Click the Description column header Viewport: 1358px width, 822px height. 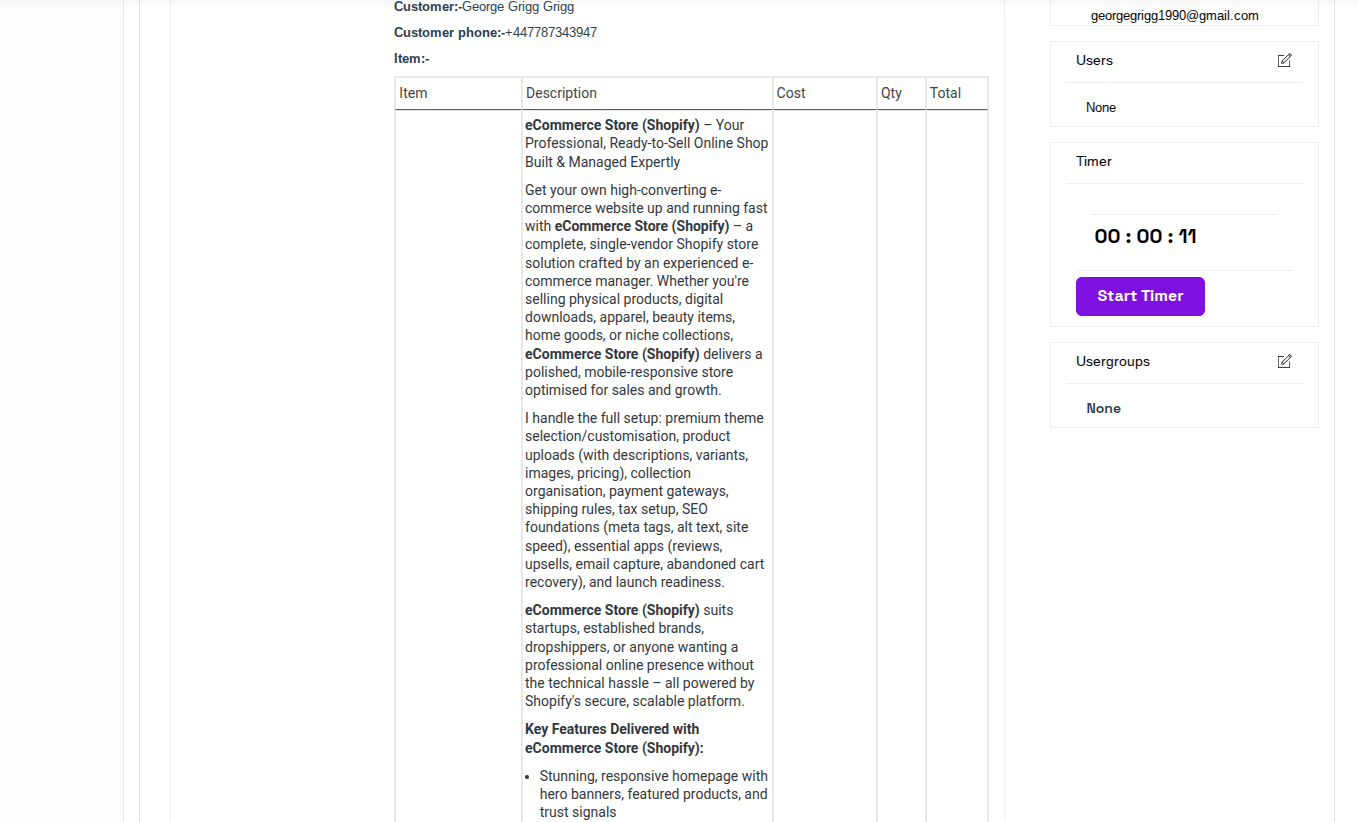pos(647,93)
